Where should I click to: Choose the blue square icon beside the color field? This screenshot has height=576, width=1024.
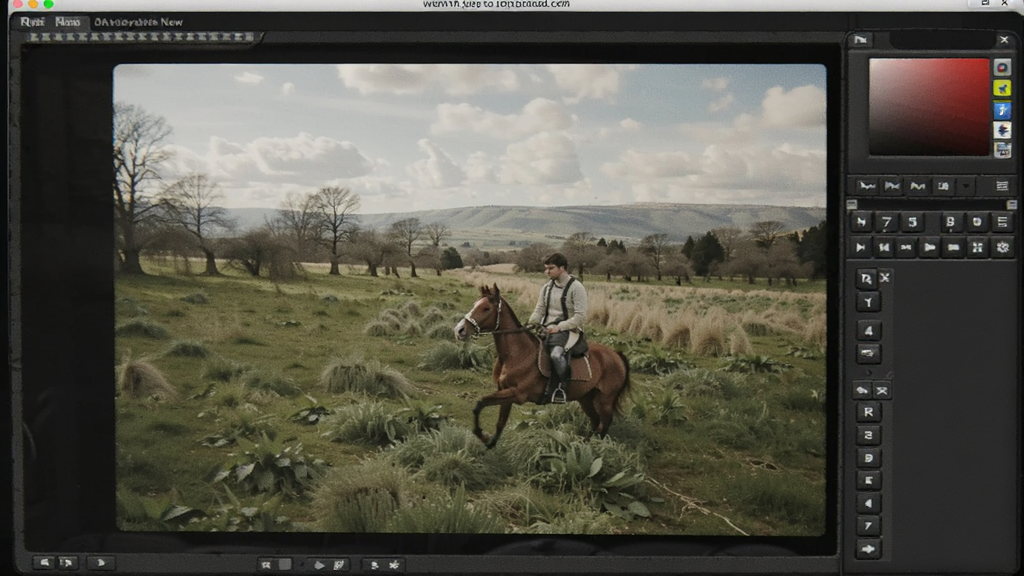tap(1002, 110)
